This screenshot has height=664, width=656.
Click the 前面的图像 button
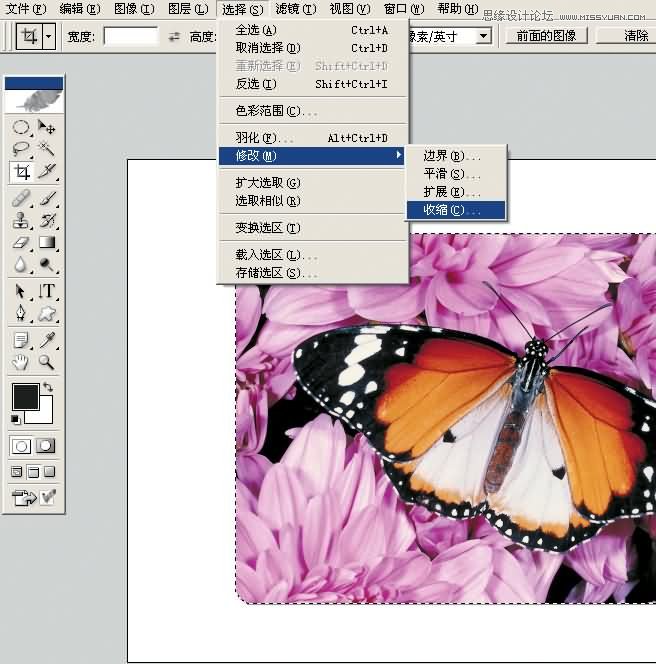[546, 36]
